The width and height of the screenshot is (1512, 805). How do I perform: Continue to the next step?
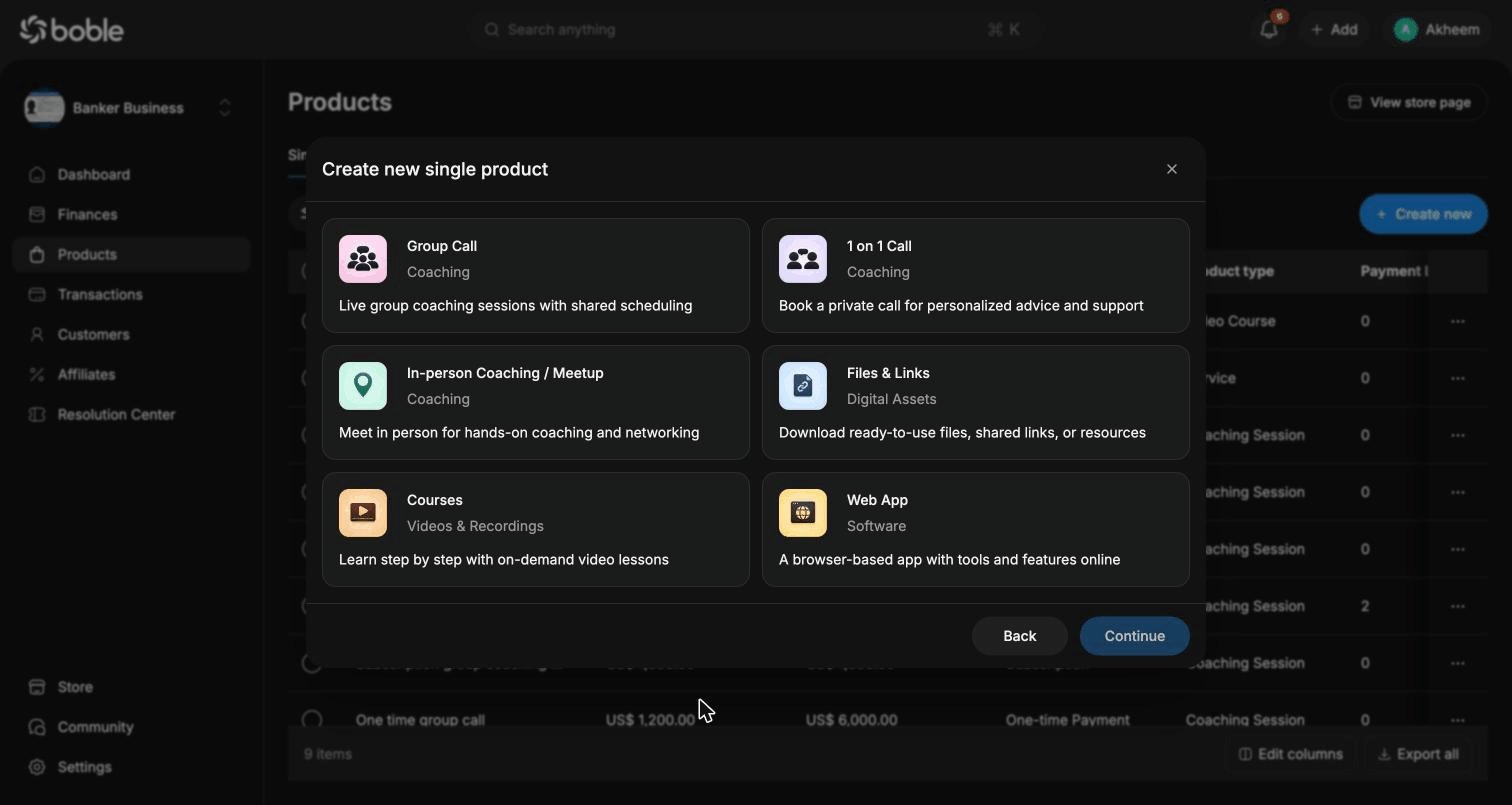(x=1135, y=636)
